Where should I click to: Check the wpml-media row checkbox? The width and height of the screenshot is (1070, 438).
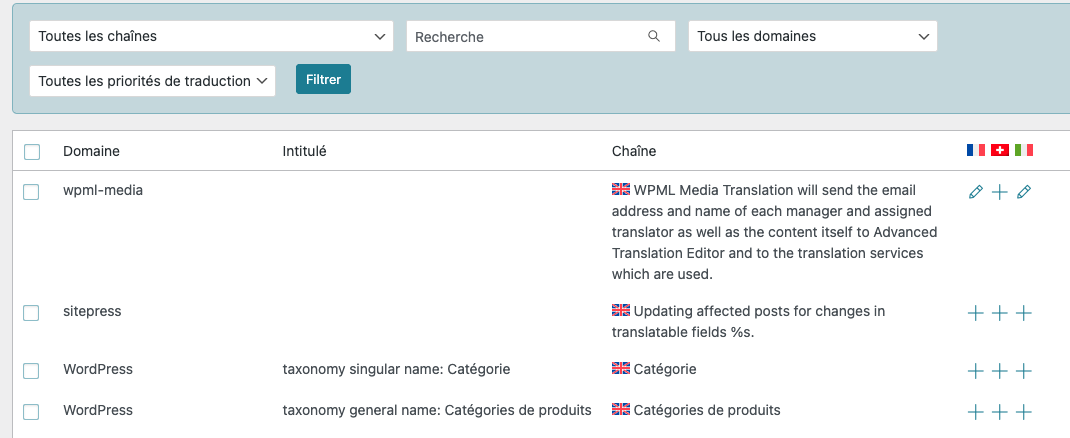[x=31, y=192]
